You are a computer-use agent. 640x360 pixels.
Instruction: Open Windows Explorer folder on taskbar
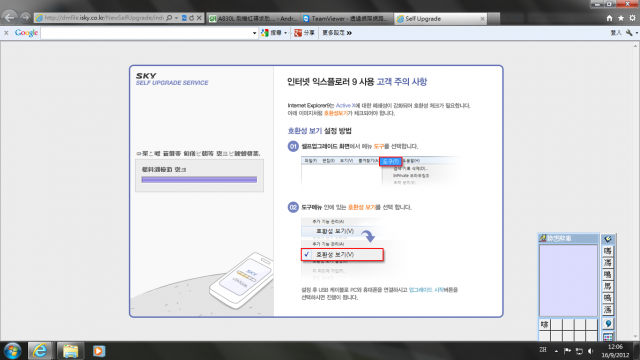[x=70, y=351]
